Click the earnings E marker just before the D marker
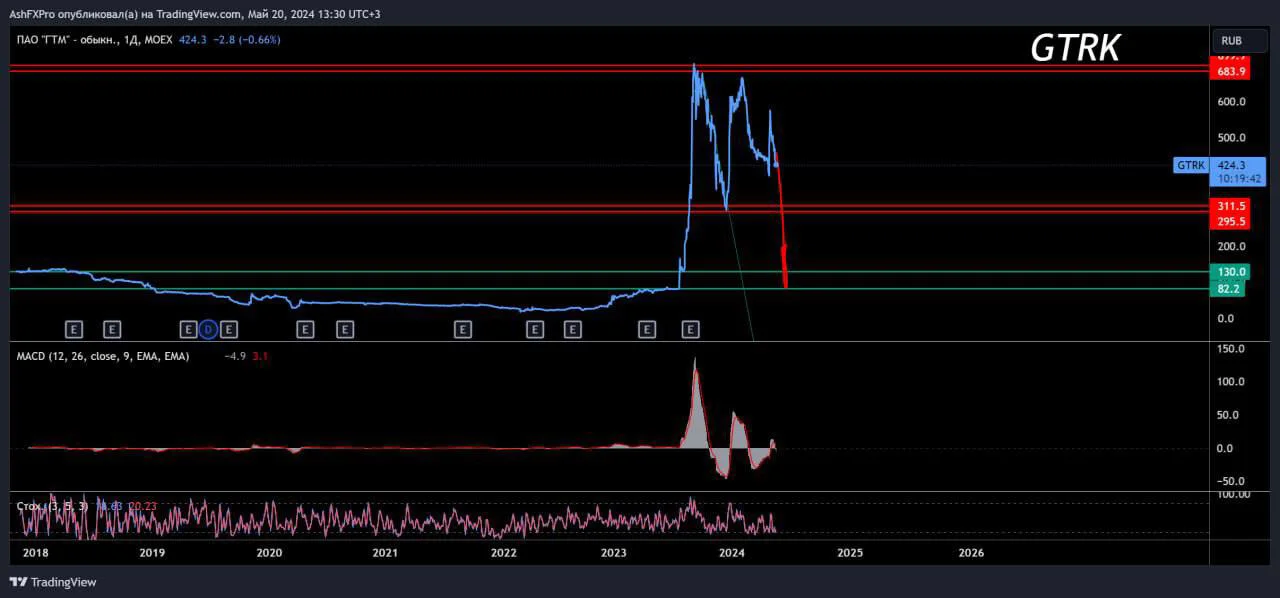The height and width of the screenshot is (598, 1280). pyautogui.click(x=188, y=328)
